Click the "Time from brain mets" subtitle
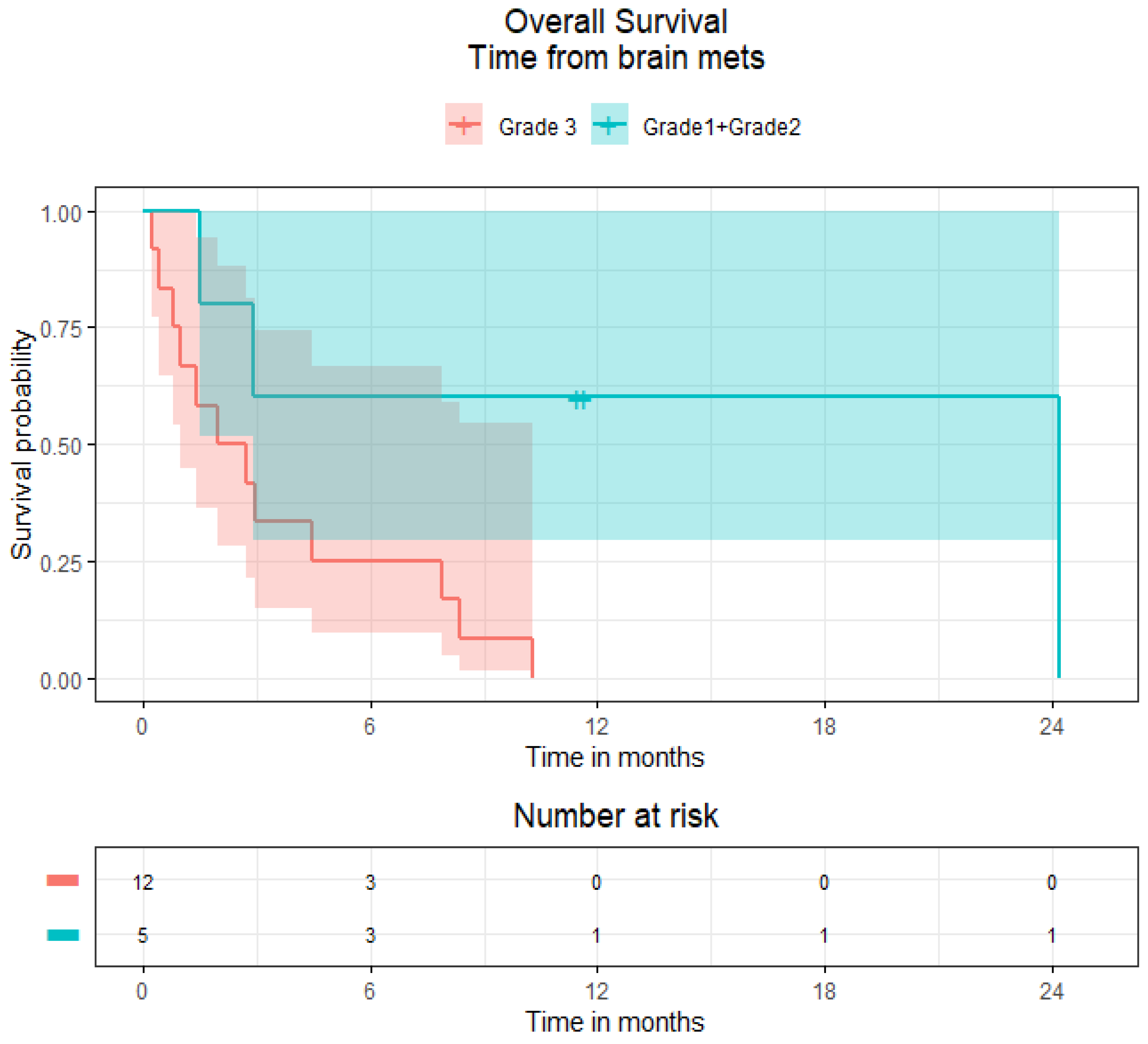The height and width of the screenshot is (1044, 1148). tap(616, 58)
